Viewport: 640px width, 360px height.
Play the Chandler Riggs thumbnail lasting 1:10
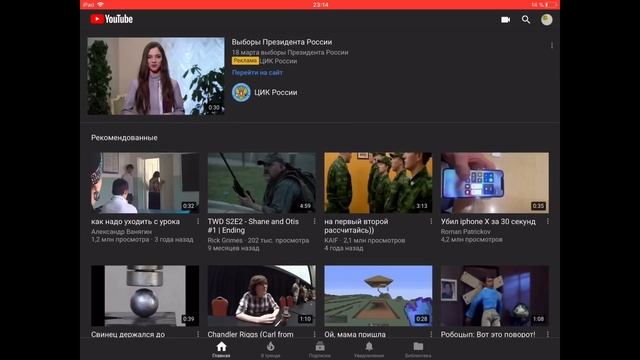tap(262, 296)
